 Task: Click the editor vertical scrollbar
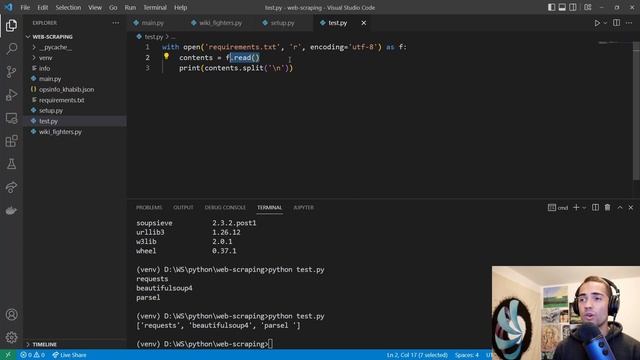[x=636, y=110]
